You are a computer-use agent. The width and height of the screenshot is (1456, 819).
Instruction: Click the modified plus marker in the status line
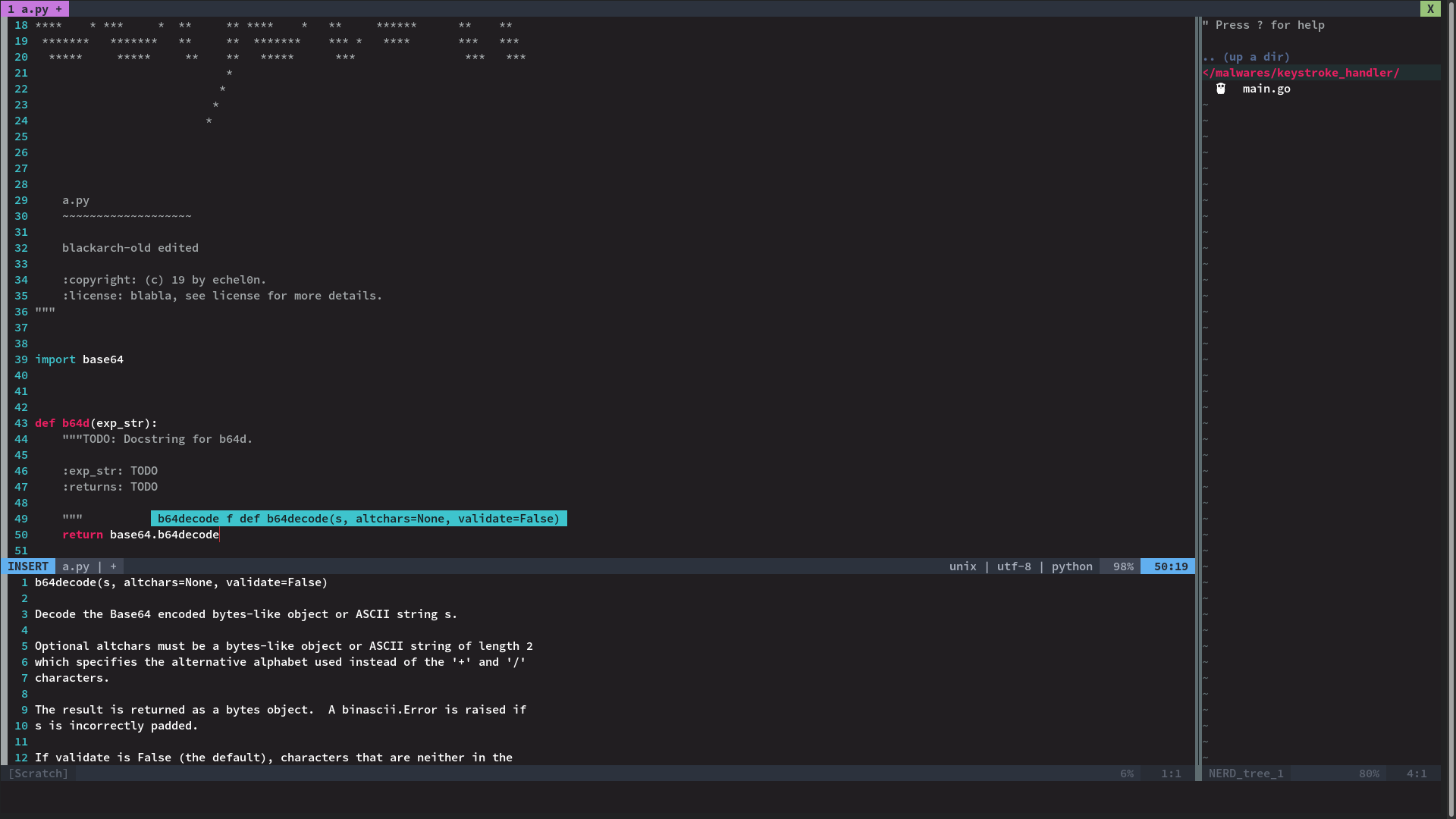coord(114,566)
